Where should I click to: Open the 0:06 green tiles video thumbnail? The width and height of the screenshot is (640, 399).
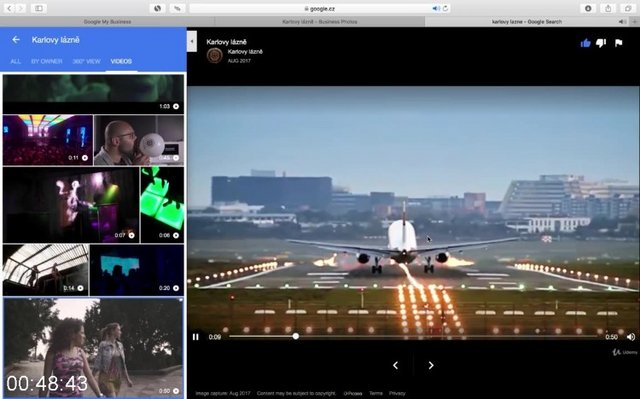162,205
